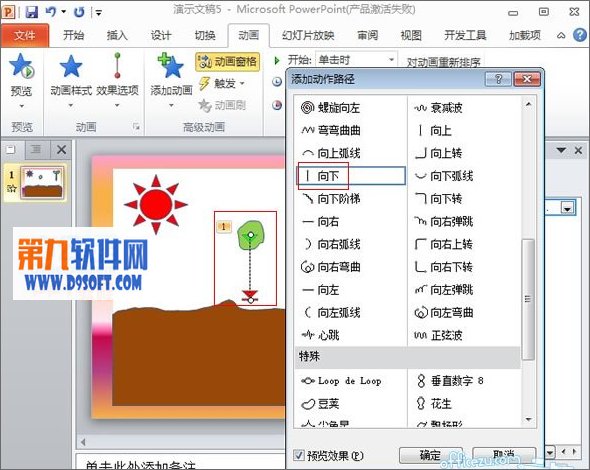Screen dimensions: 590x470
Task: Select the green seed shape on slide
Action: tap(251, 236)
